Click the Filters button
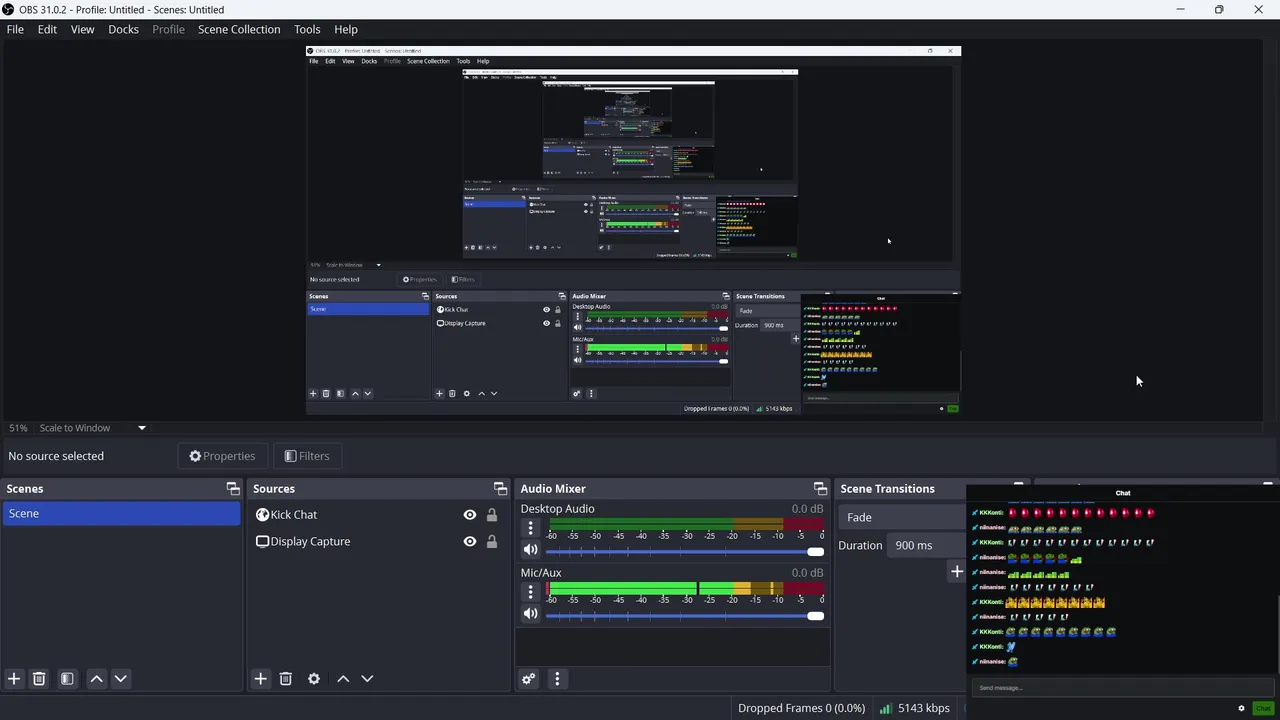The image size is (1280, 720). (307, 456)
